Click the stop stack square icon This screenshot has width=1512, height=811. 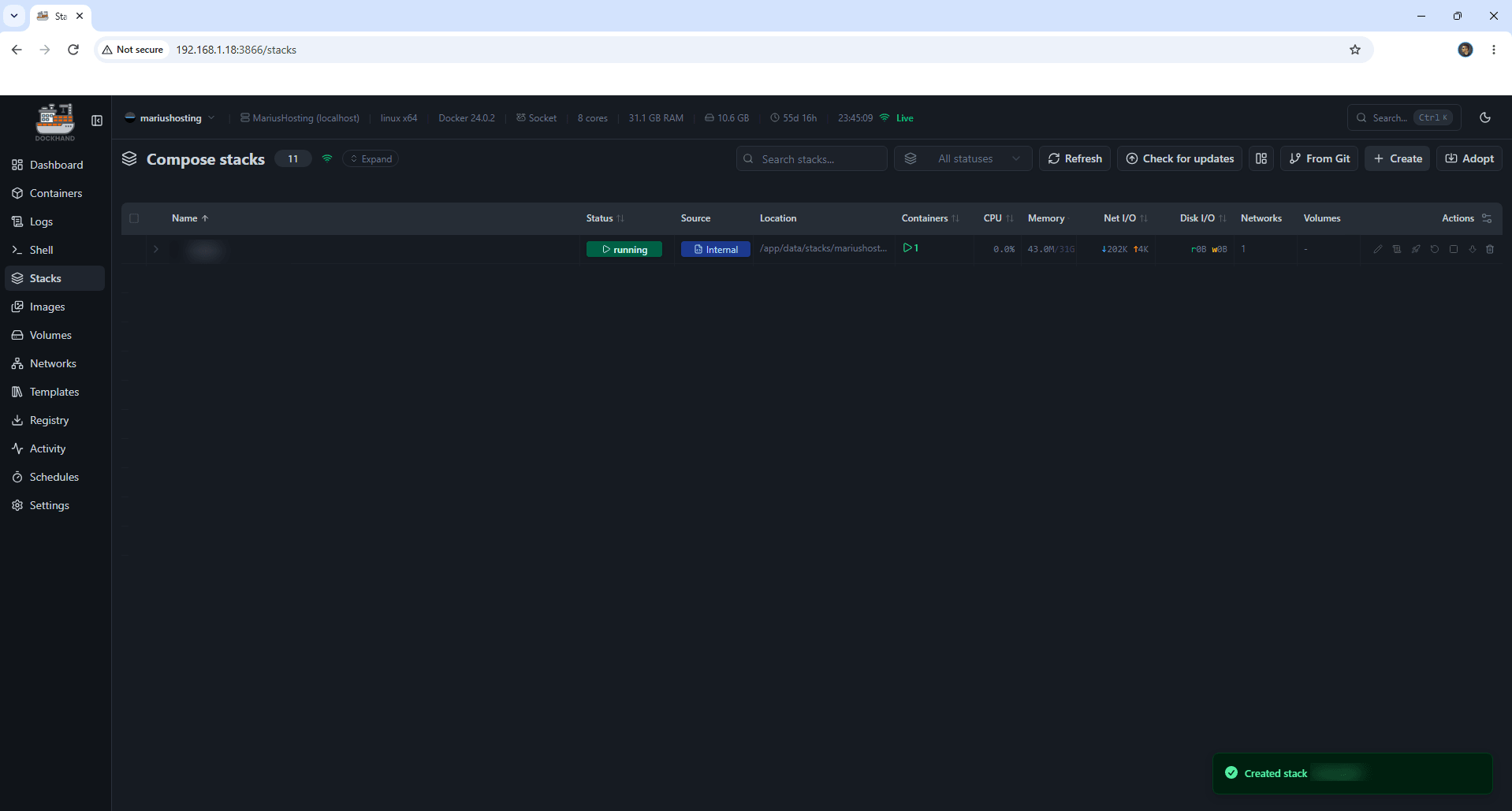point(1453,249)
